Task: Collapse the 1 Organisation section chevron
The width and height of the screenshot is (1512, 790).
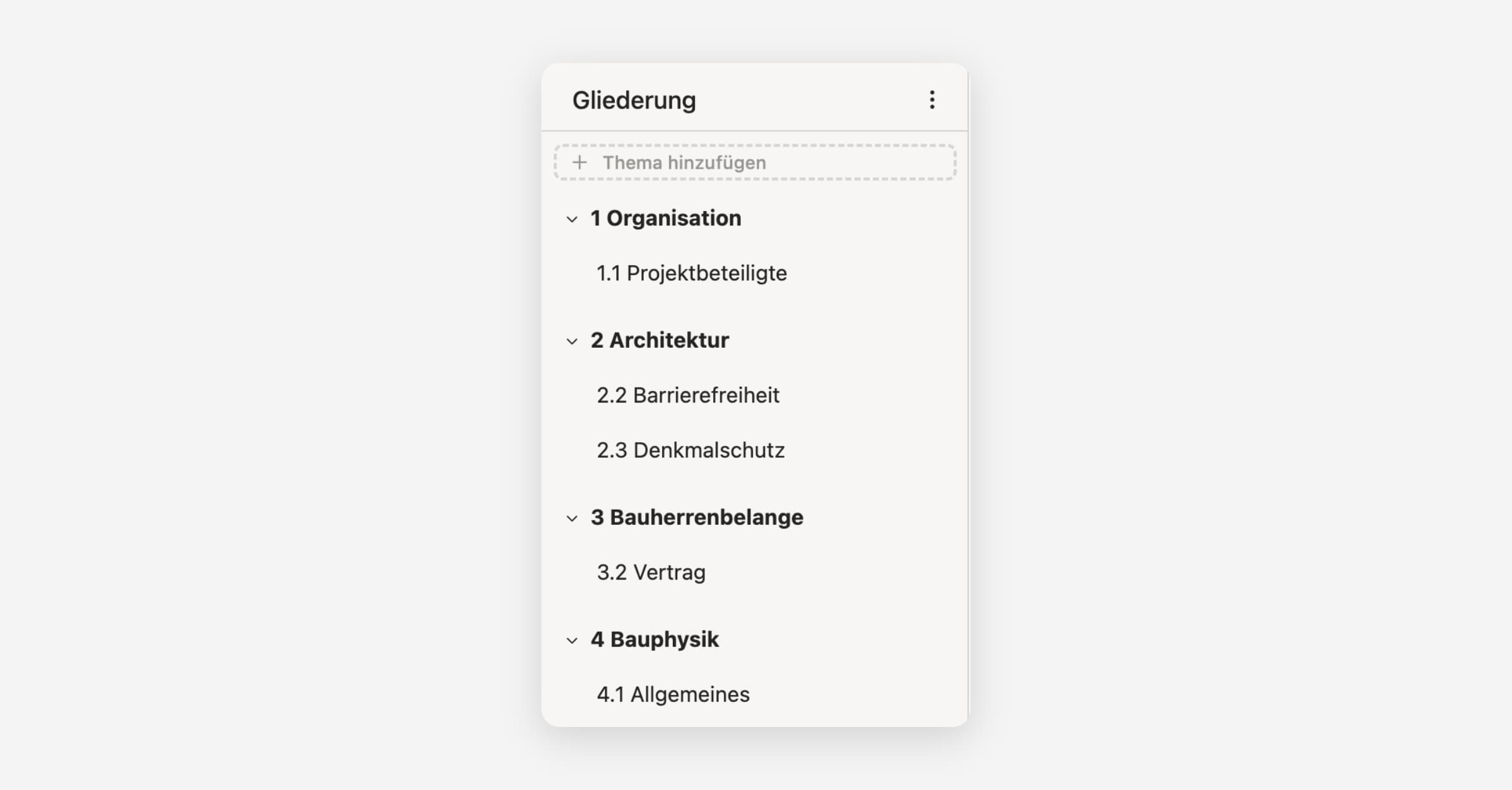Action: (x=572, y=219)
